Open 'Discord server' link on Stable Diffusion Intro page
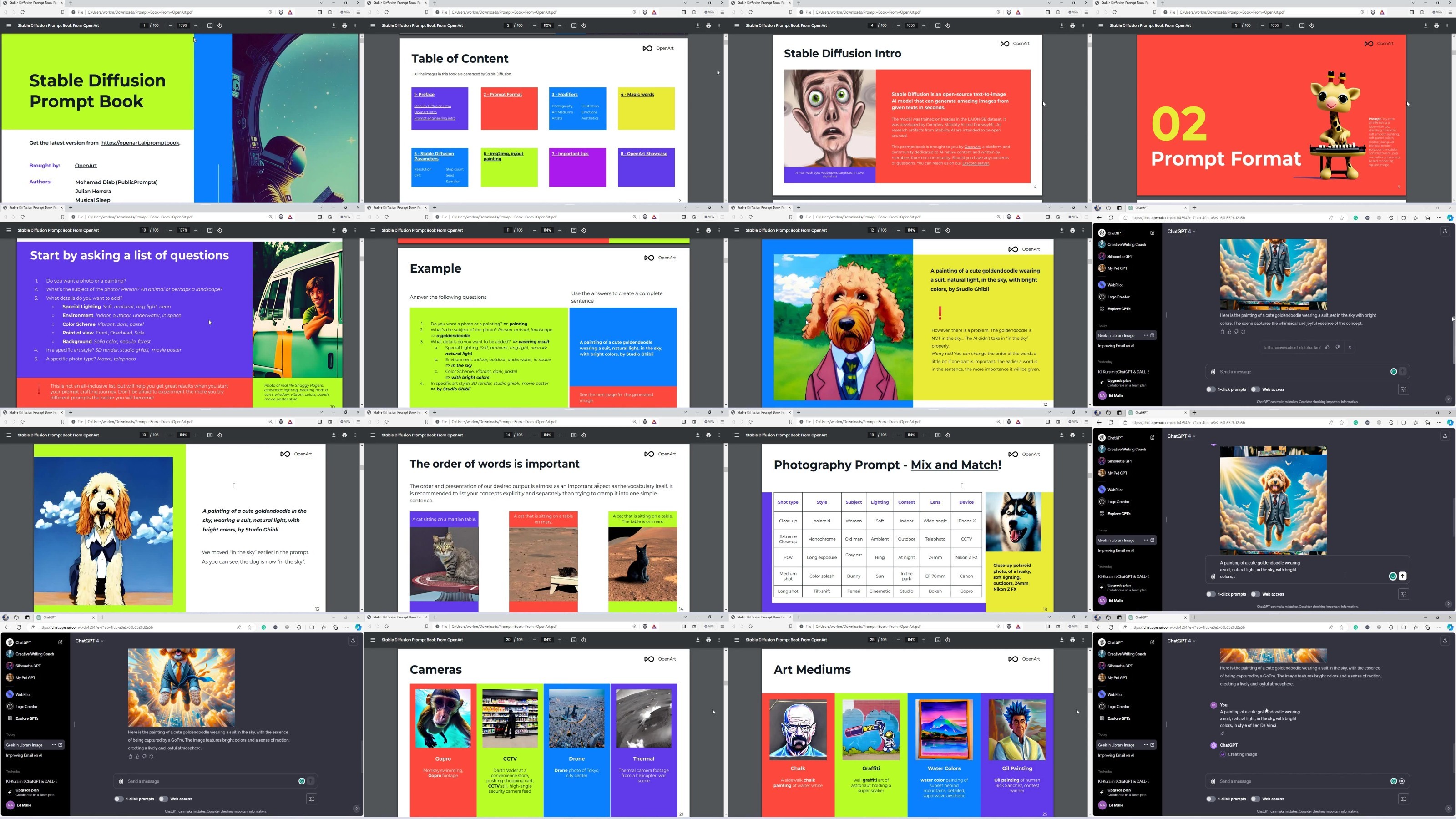The height and width of the screenshot is (819, 1456). (x=976, y=163)
